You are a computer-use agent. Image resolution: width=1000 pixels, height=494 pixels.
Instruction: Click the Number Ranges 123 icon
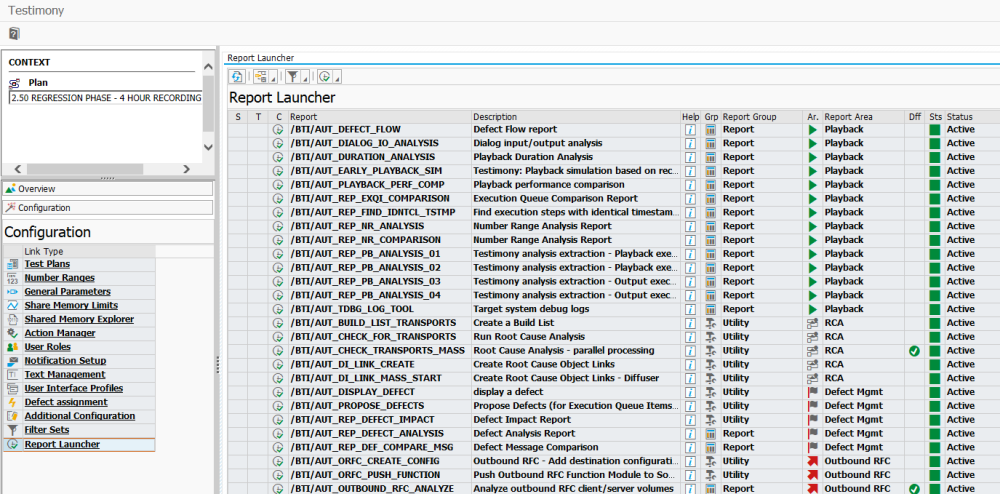[x=12, y=278]
